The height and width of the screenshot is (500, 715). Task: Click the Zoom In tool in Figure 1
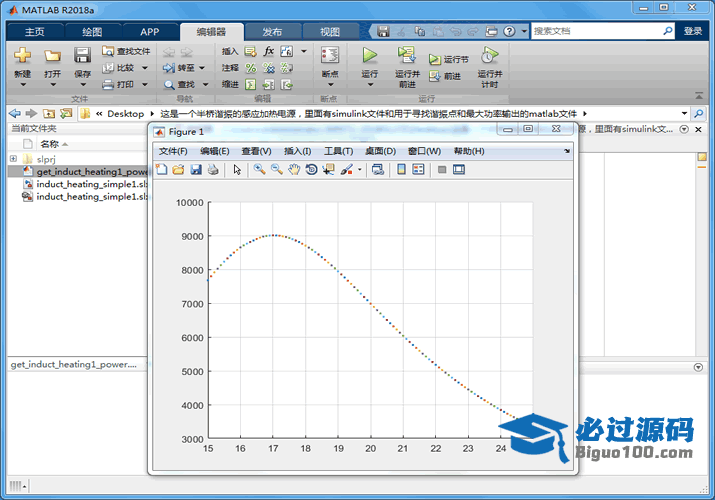pyautogui.click(x=259, y=170)
